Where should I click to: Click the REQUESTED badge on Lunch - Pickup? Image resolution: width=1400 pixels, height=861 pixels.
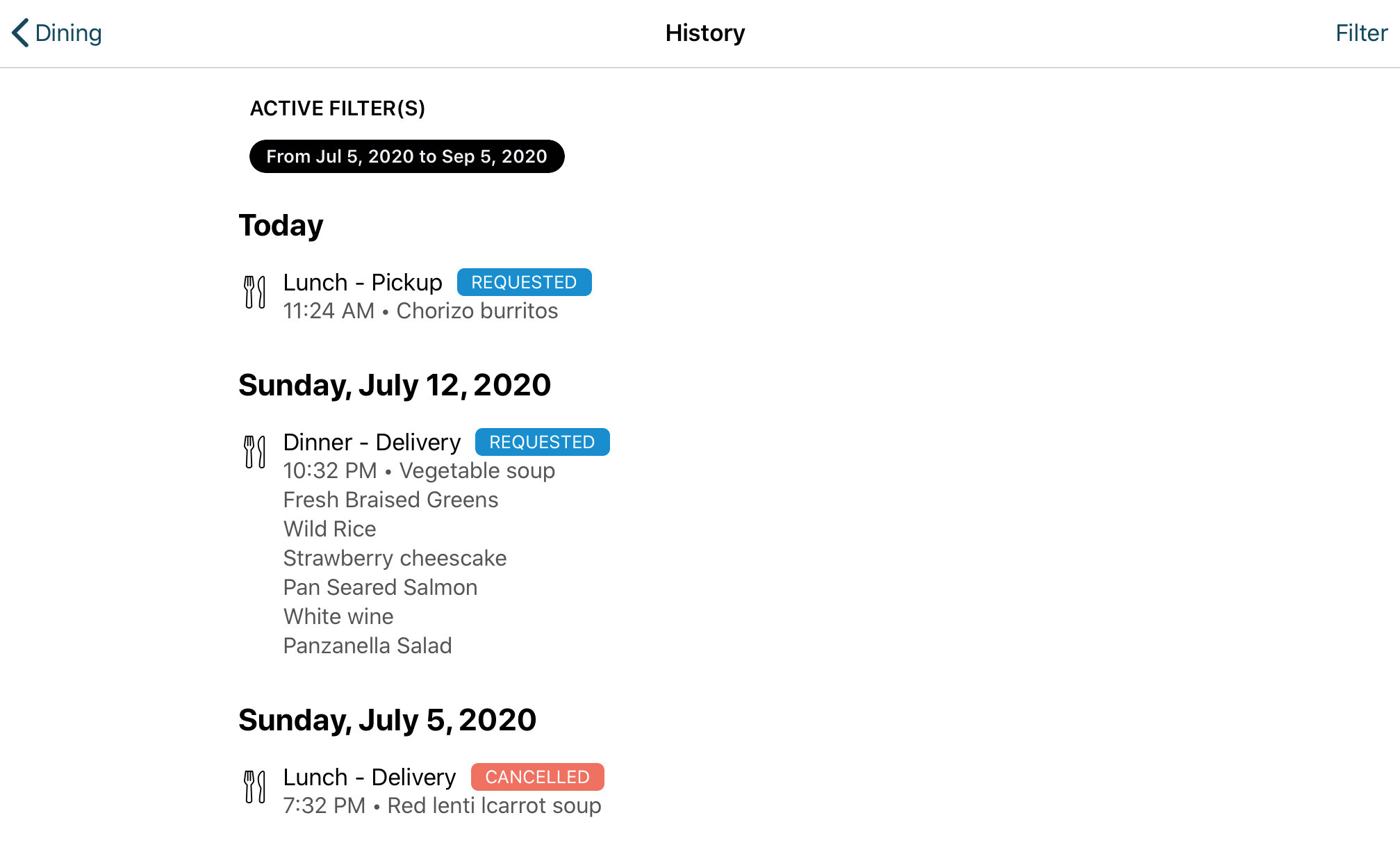(524, 282)
